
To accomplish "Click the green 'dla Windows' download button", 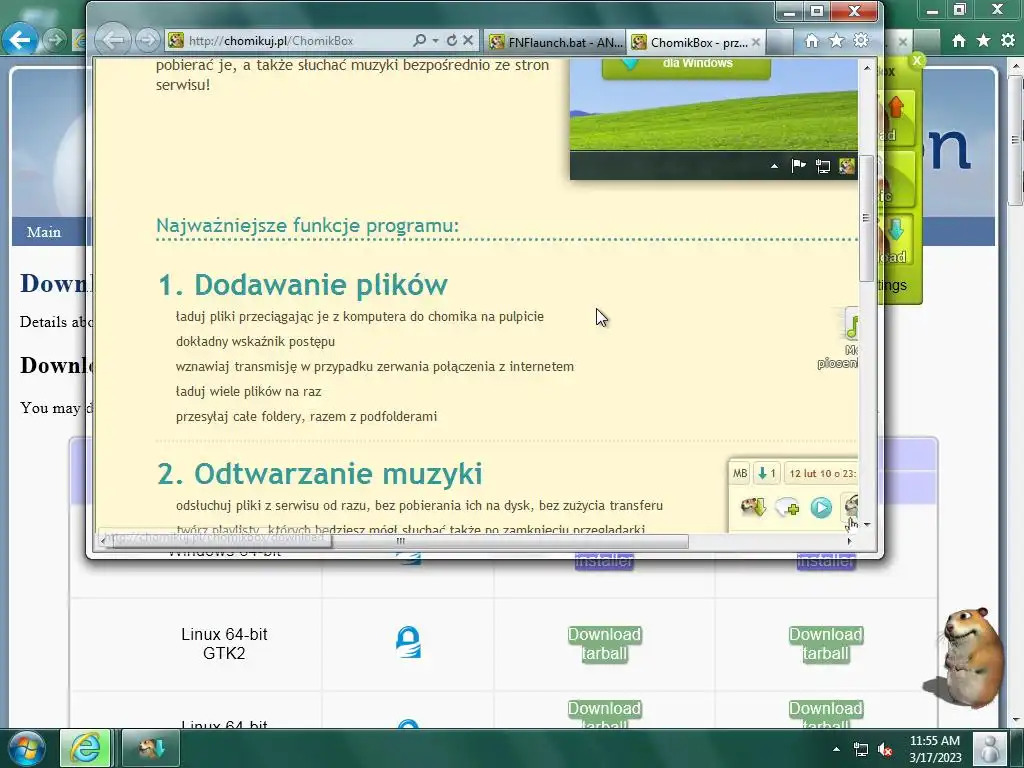I will pyautogui.click(x=686, y=68).
